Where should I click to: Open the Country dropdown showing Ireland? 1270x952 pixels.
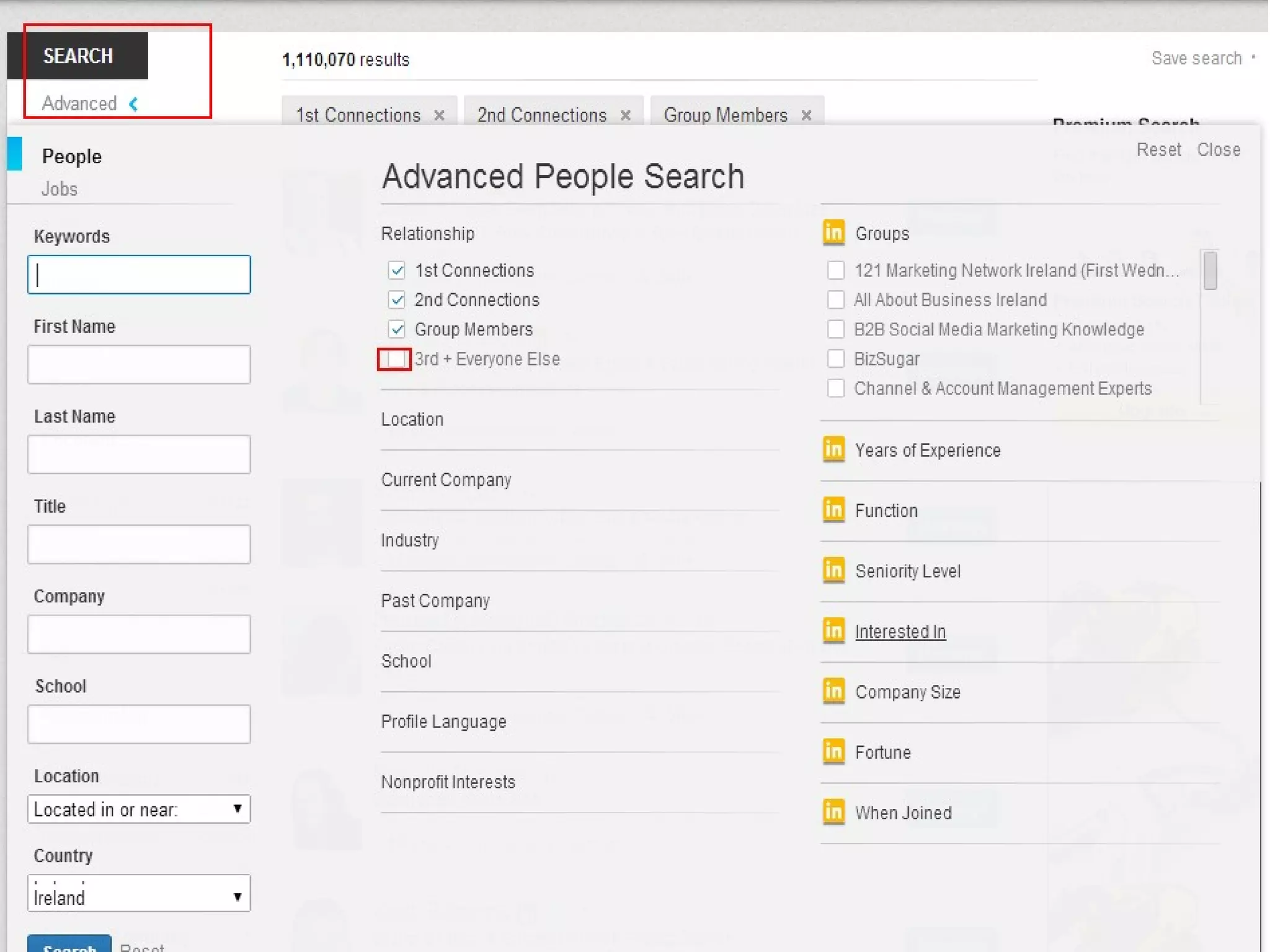click(139, 894)
